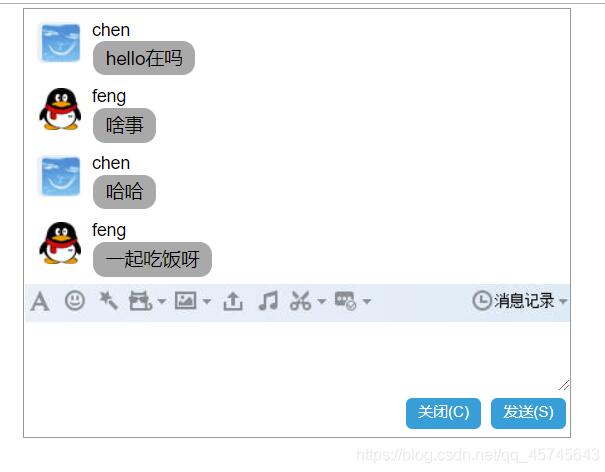The image size is (605, 472).
Task: Click the '一起吃饭呀' message bubble
Action: [x=152, y=259]
